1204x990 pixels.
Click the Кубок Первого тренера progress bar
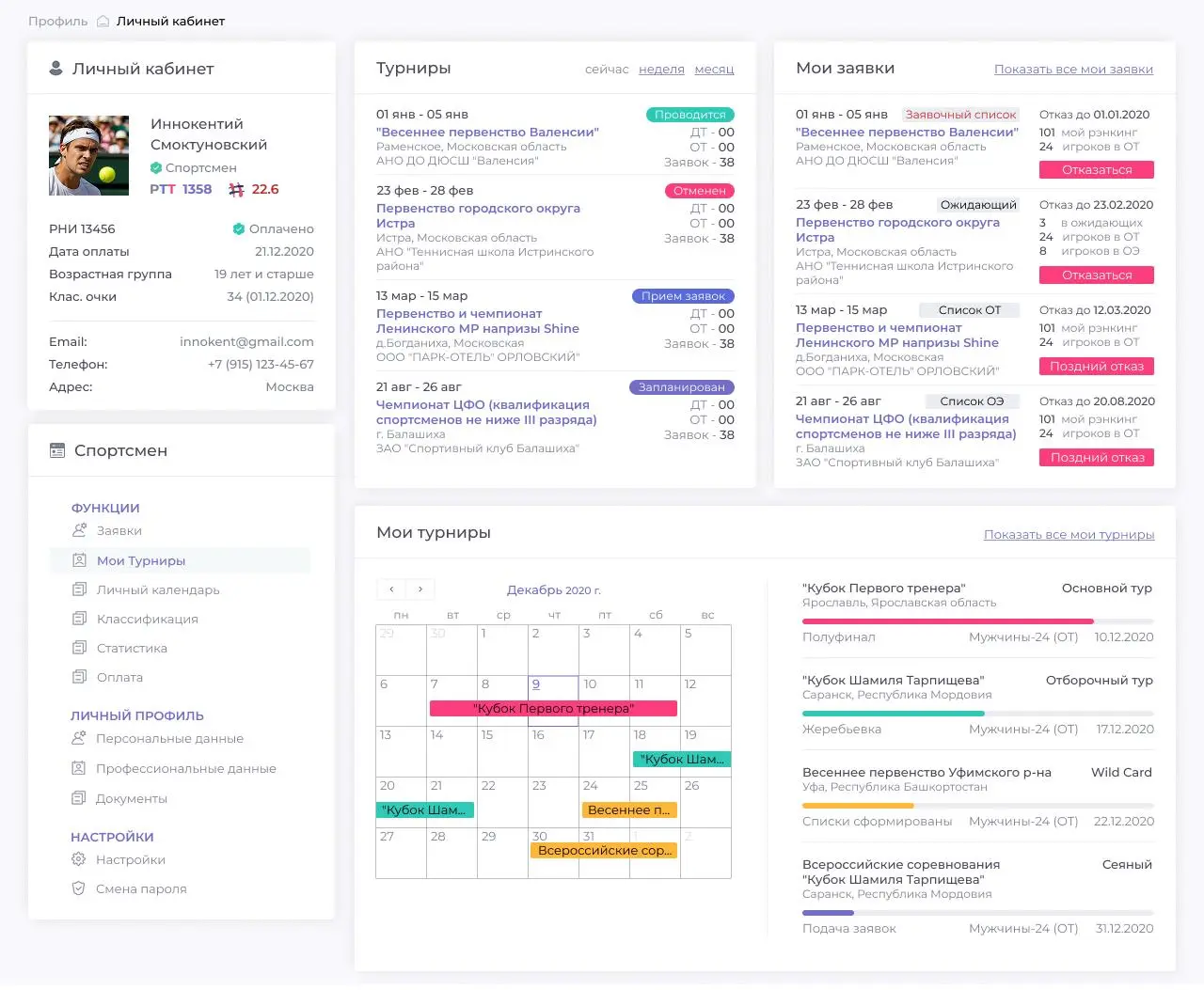(978, 621)
